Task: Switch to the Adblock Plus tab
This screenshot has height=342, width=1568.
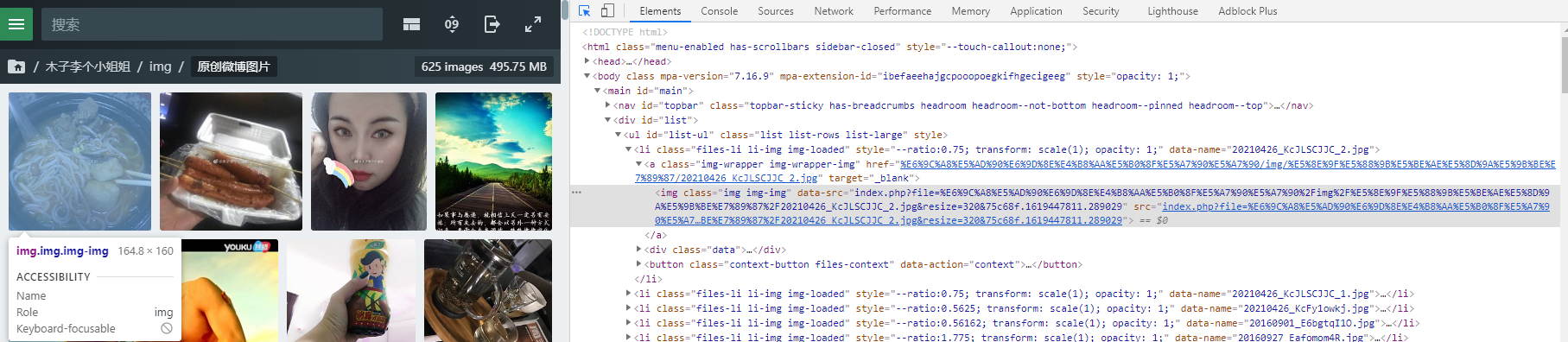Action: (1247, 11)
